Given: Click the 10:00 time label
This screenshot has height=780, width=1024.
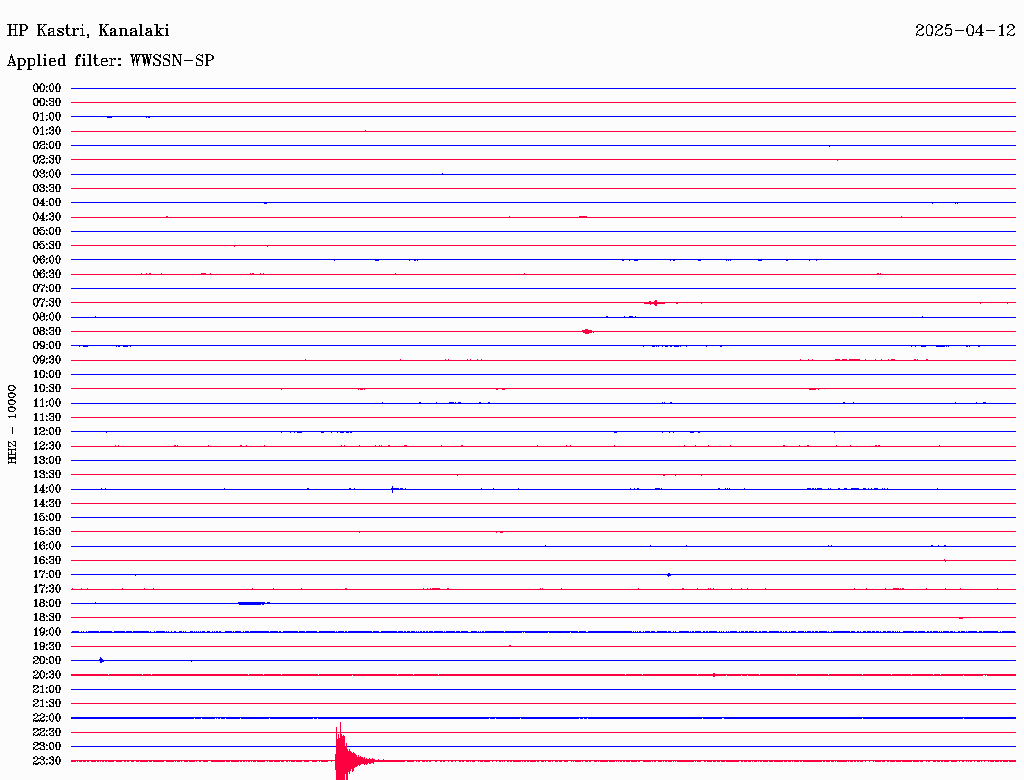Looking at the screenshot, I should click(x=47, y=374).
